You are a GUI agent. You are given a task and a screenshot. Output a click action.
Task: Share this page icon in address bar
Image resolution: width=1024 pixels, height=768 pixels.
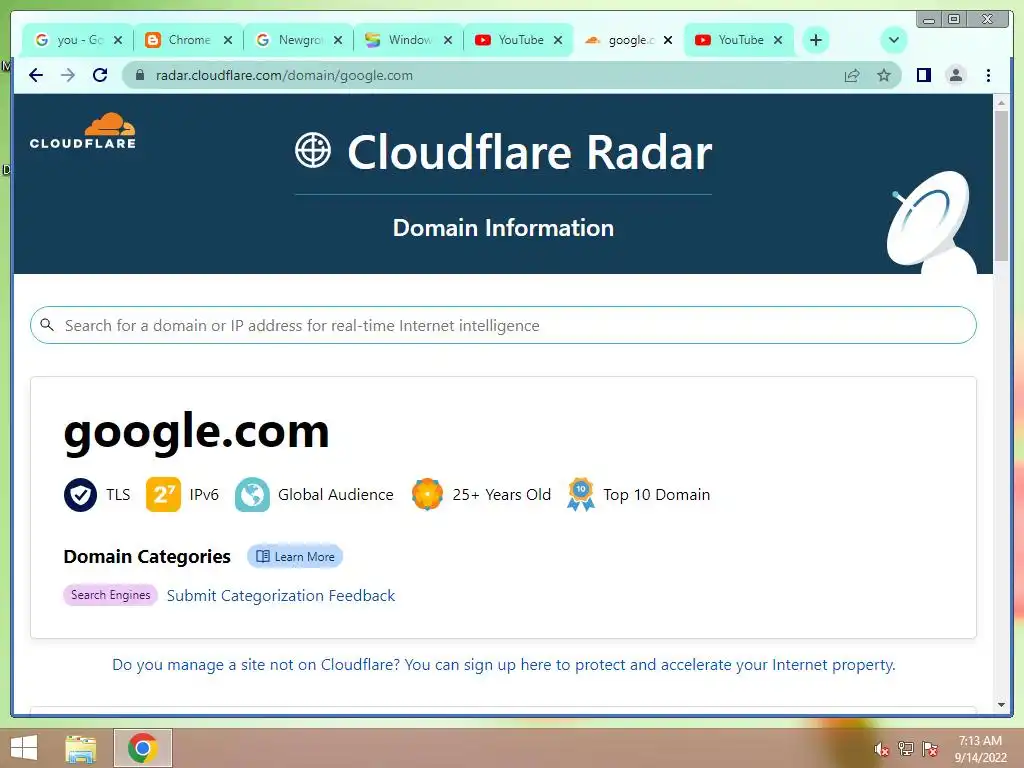coord(852,75)
